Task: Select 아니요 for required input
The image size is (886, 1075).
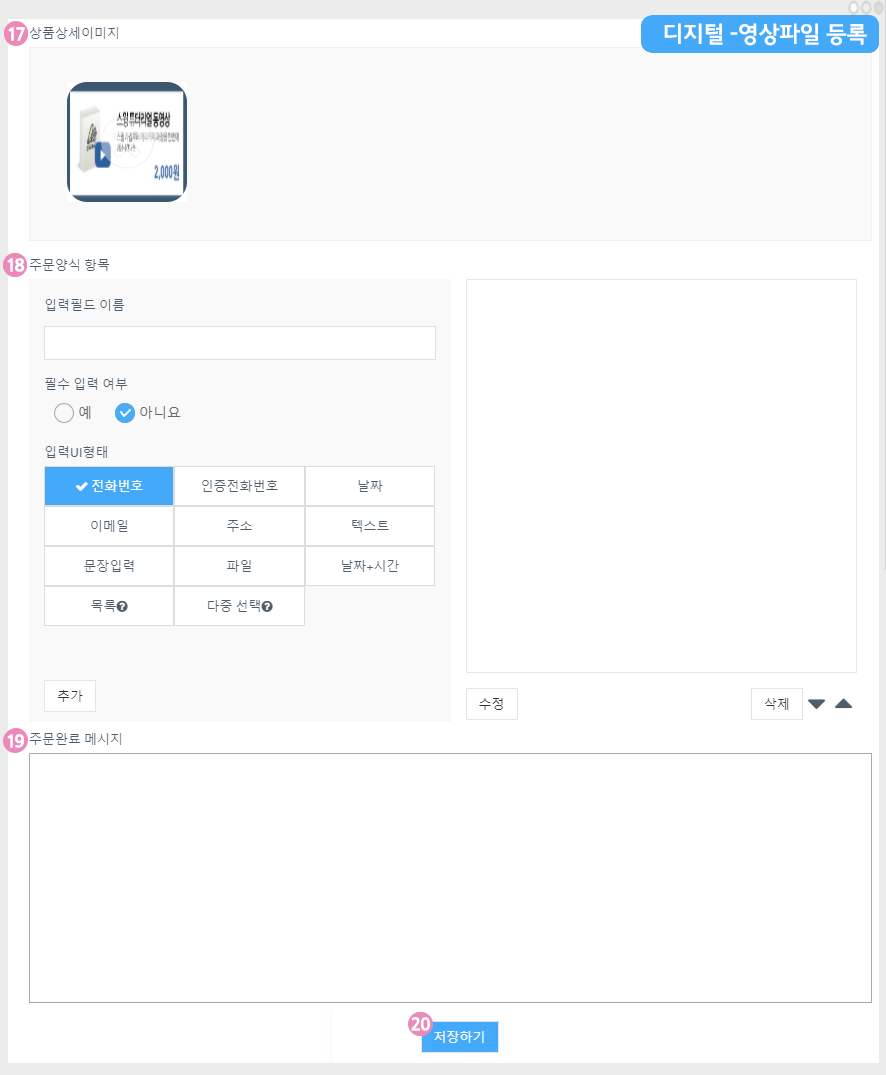Action: coord(126,412)
